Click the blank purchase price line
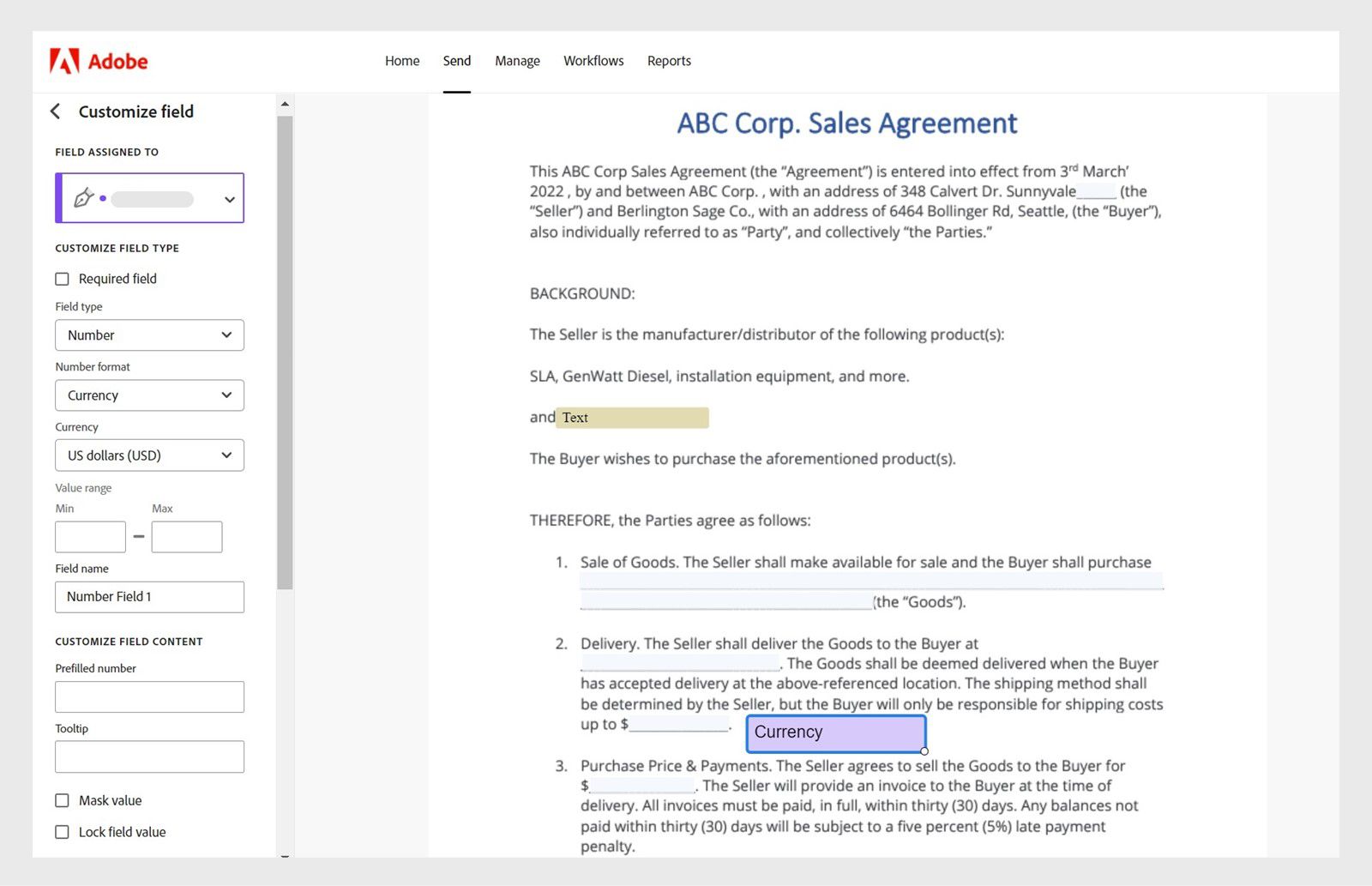1372x886 pixels. point(642,786)
